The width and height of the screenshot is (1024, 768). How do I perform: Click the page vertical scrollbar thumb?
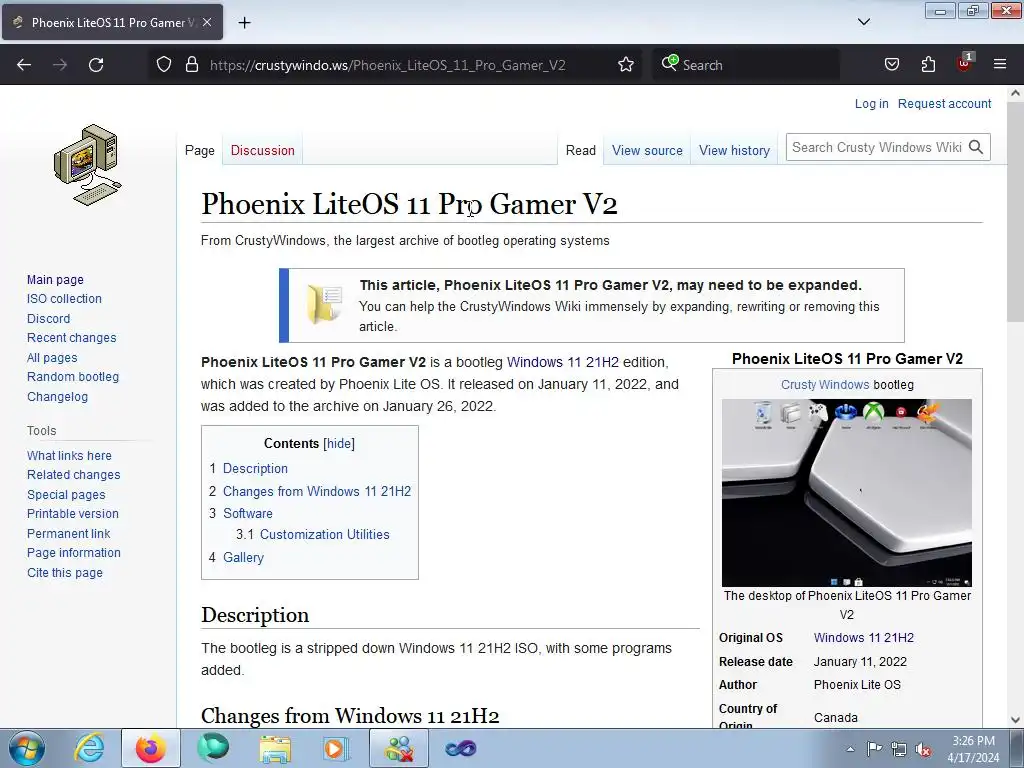1015,212
